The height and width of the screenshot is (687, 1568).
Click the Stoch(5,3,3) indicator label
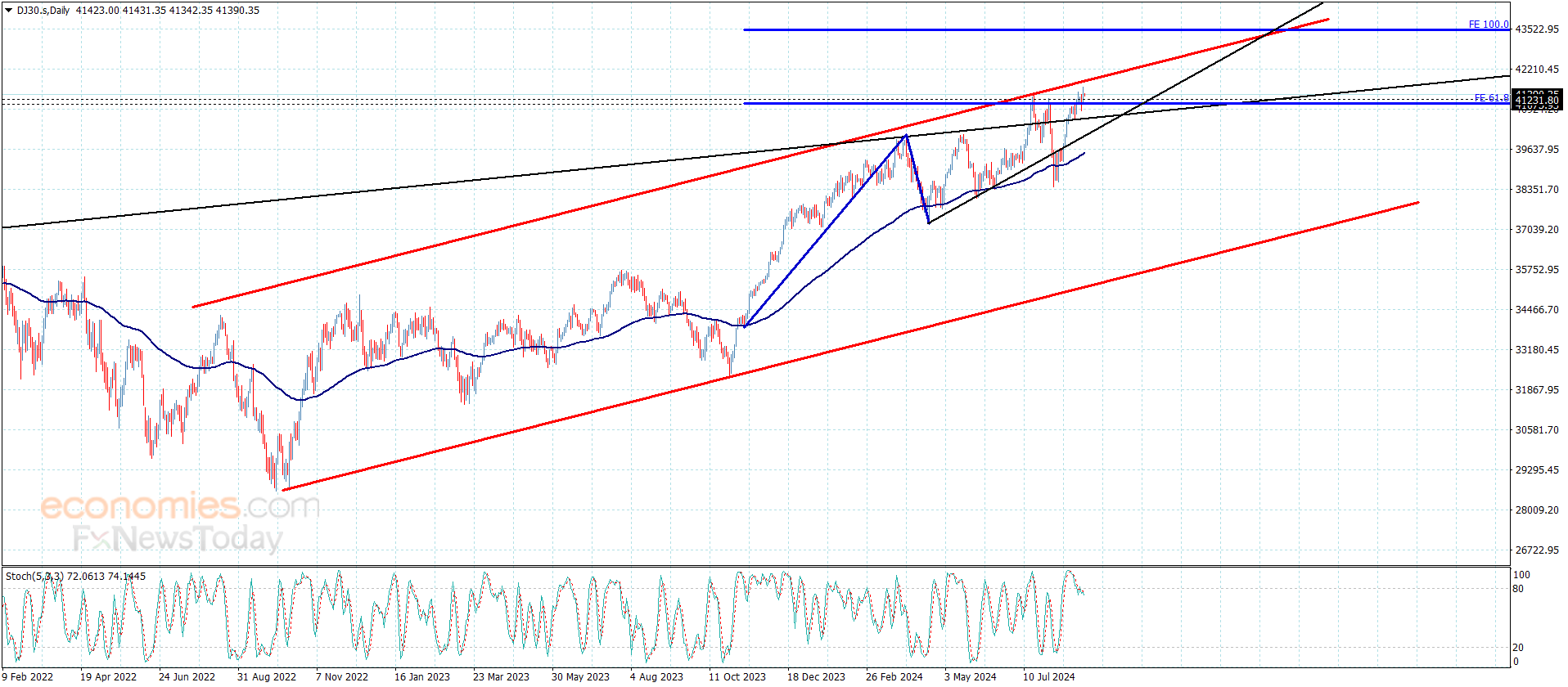pos(34,577)
